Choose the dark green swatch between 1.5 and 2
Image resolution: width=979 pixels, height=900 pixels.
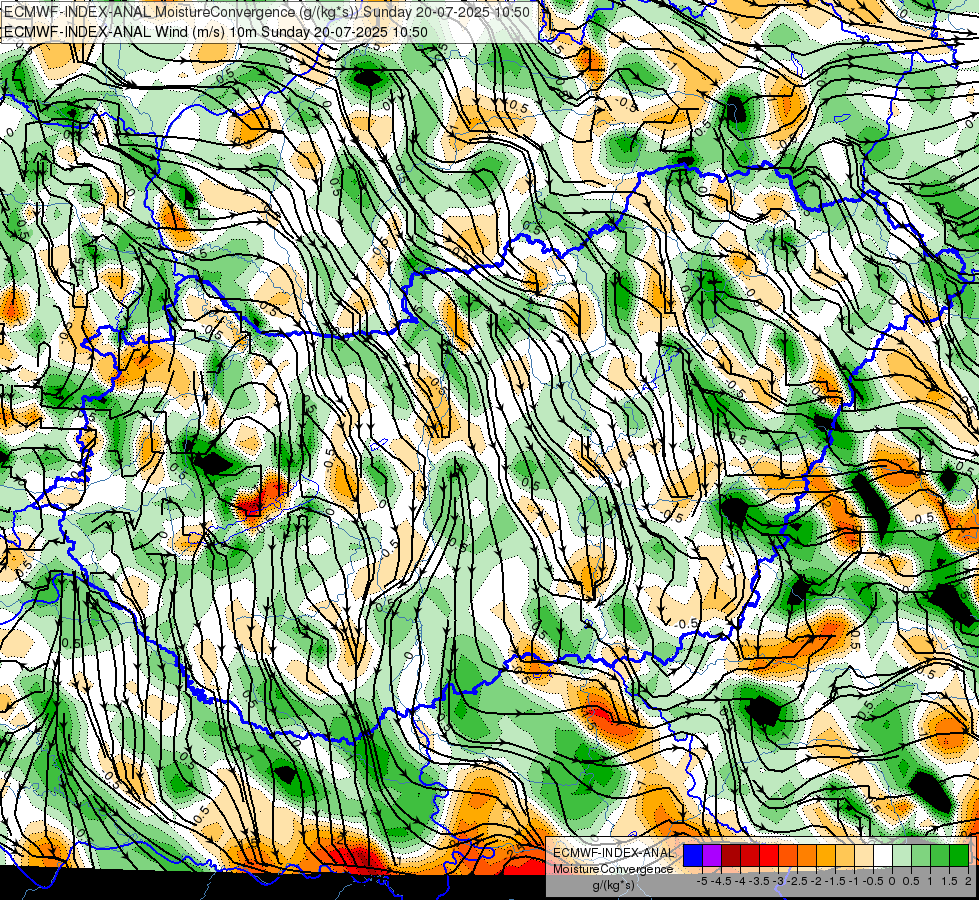point(959,856)
